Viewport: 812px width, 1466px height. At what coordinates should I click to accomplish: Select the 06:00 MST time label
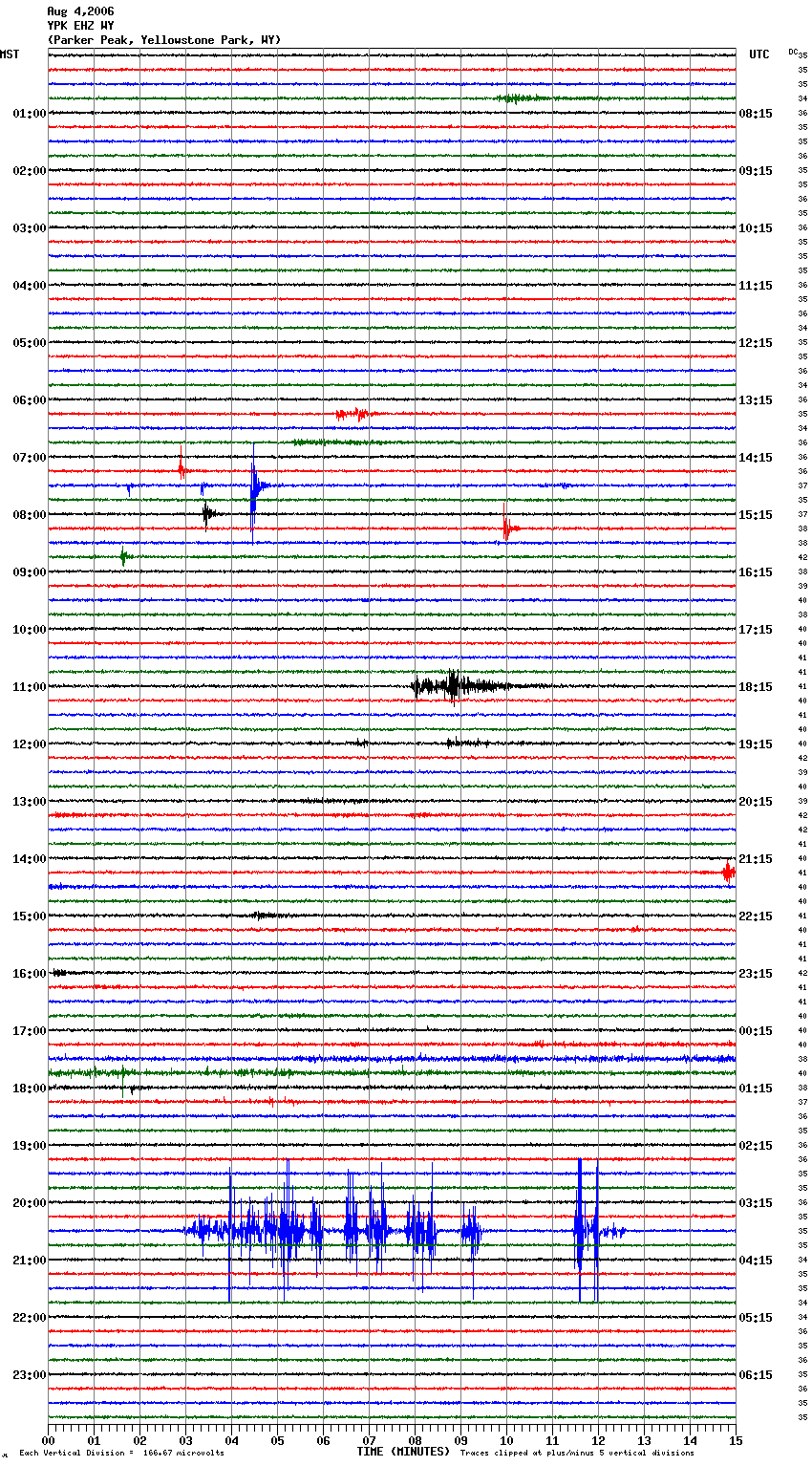tap(29, 400)
